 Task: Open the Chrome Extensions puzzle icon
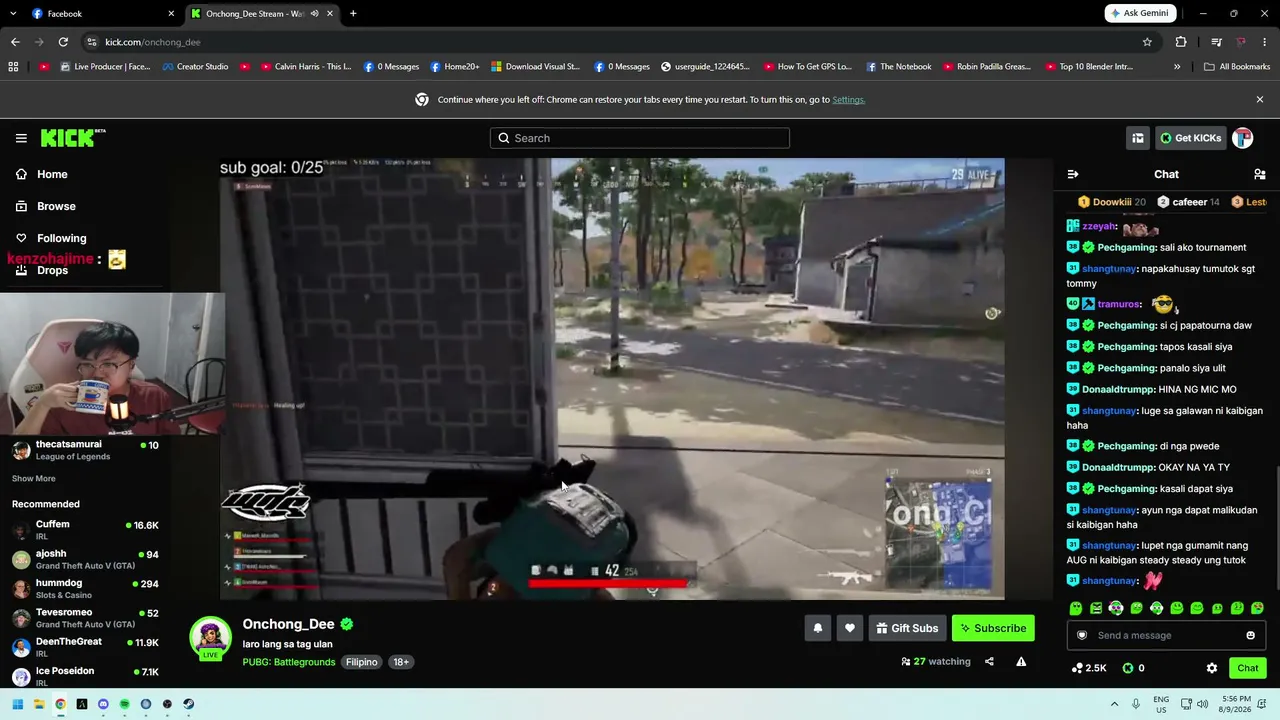click(x=1181, y=42)
